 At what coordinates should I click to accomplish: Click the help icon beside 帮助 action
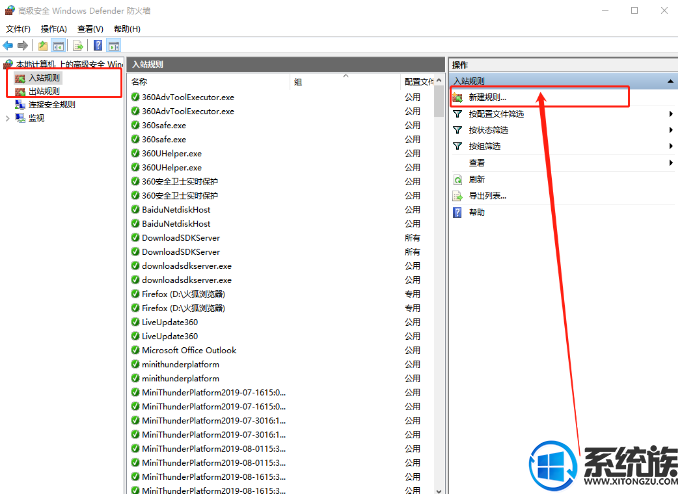coord(457,212)
